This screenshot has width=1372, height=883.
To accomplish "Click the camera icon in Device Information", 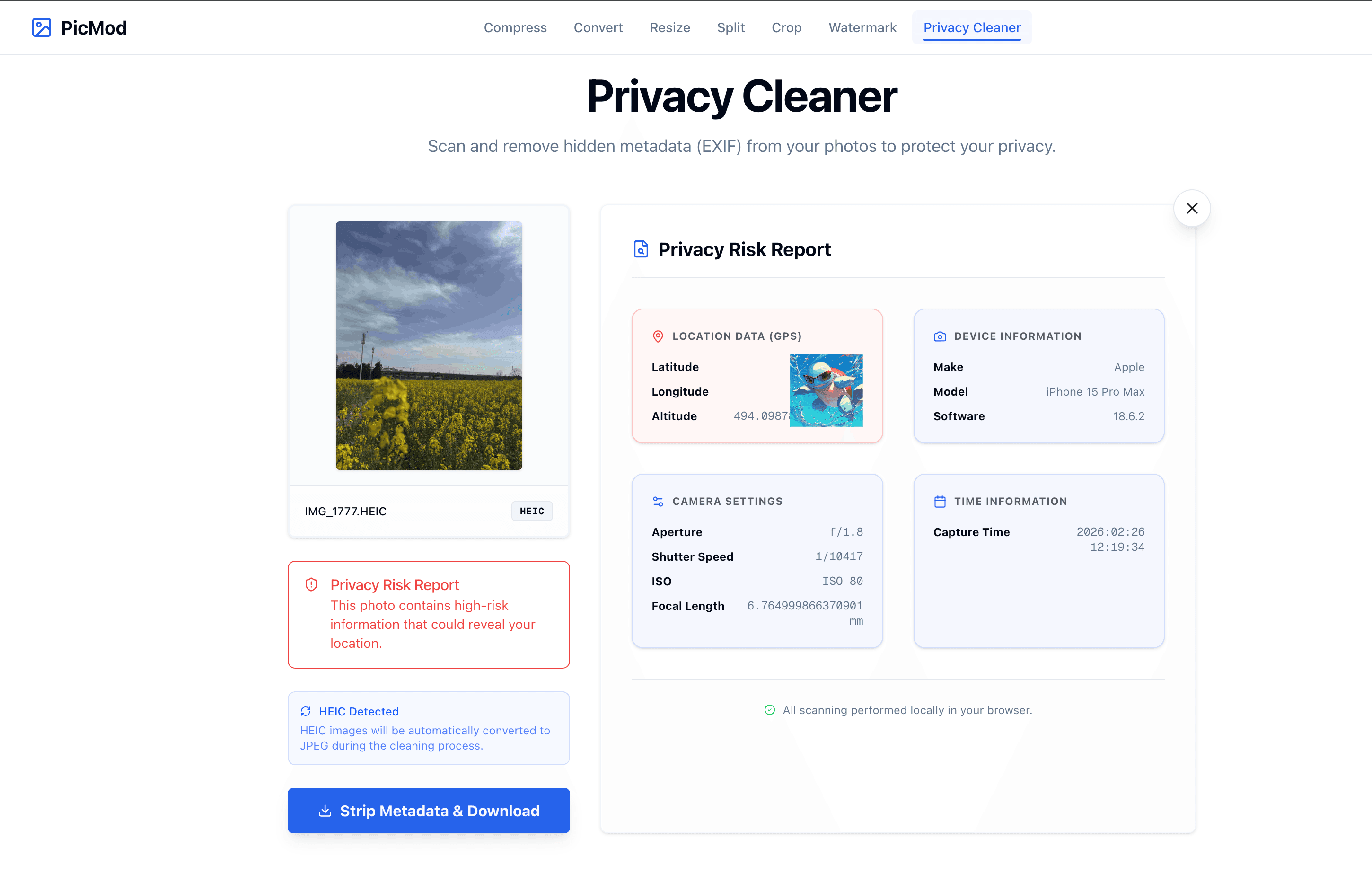I will (939, 336).
